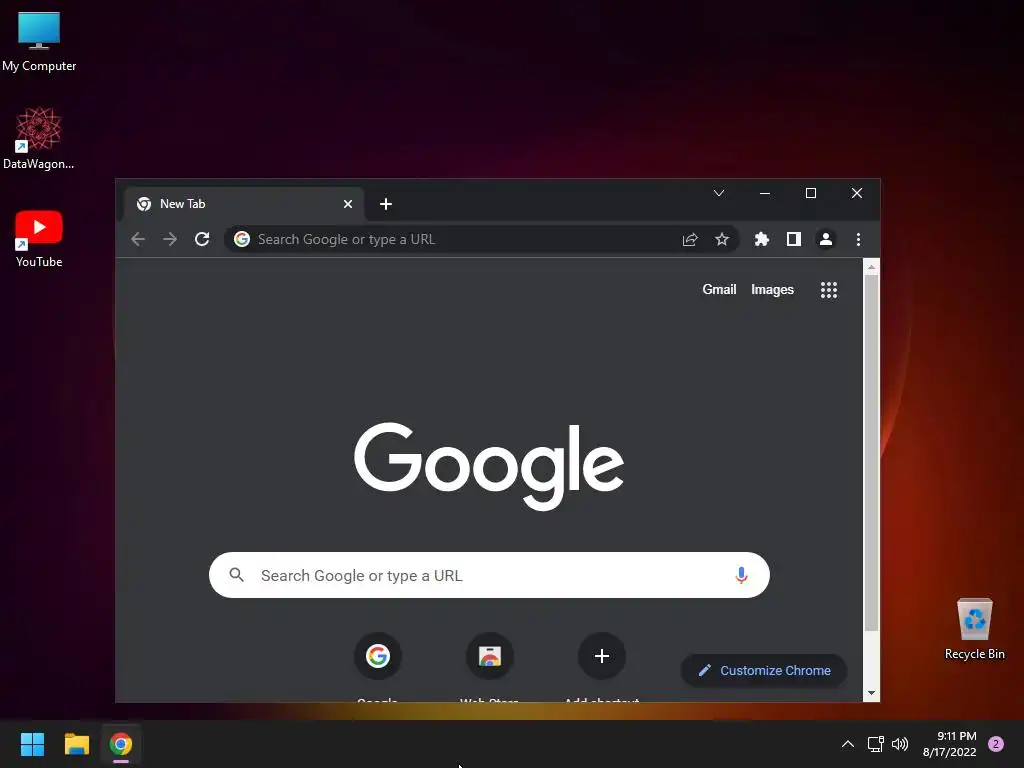The image size is (1024, 768).
Task: Select the Recycle Bin desktop icon
Action: 974,629
